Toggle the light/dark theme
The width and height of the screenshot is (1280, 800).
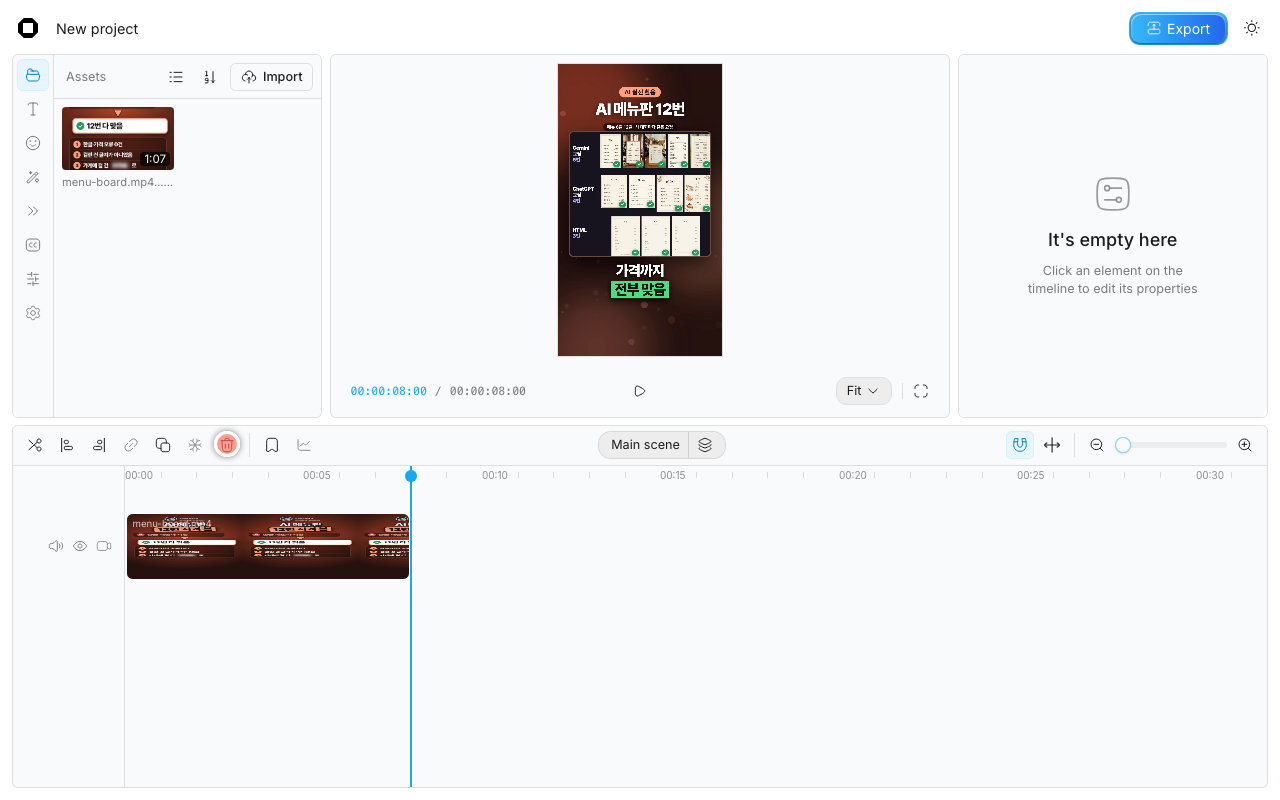1252,29
